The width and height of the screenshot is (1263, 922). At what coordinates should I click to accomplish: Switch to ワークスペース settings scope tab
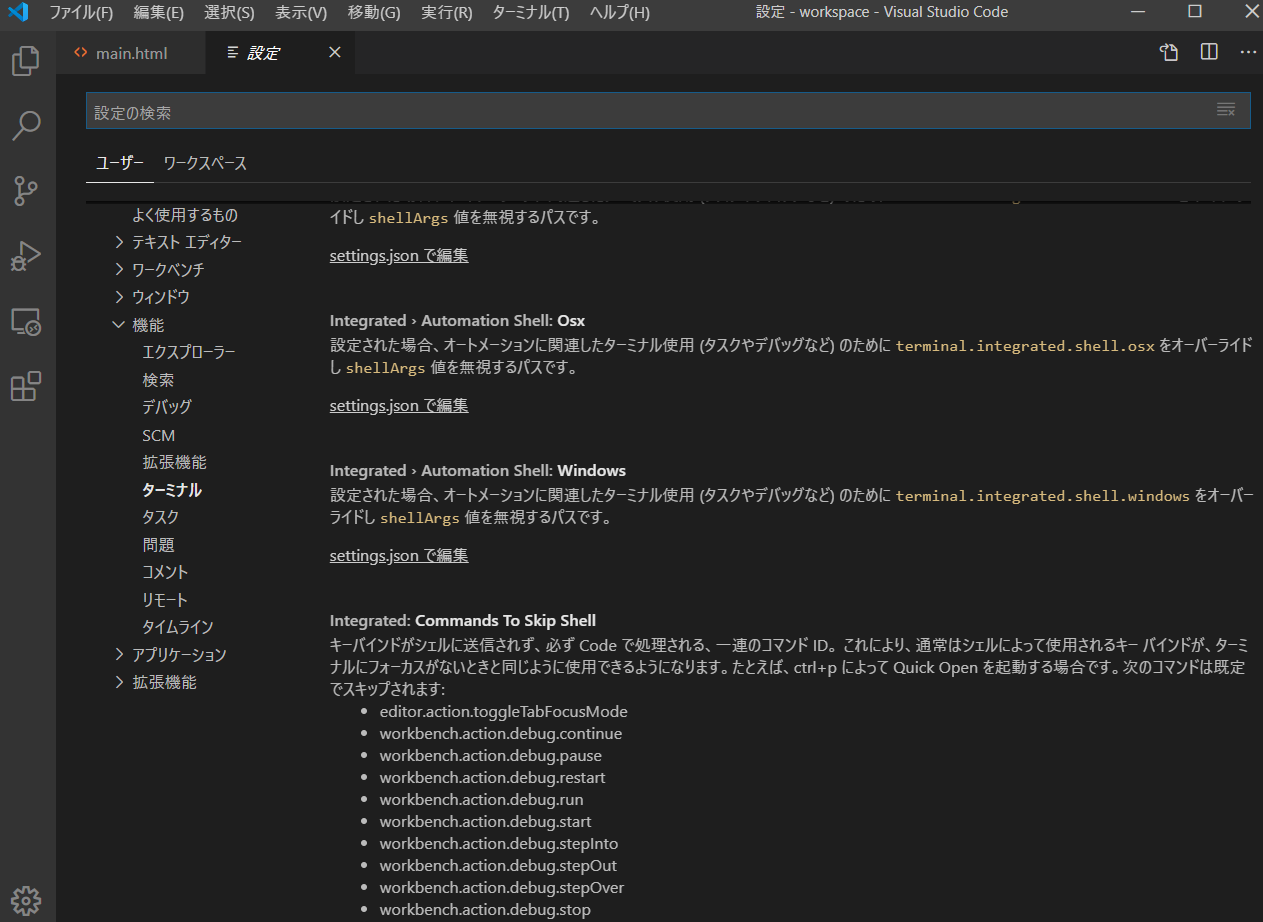click(x=205, y=163)
